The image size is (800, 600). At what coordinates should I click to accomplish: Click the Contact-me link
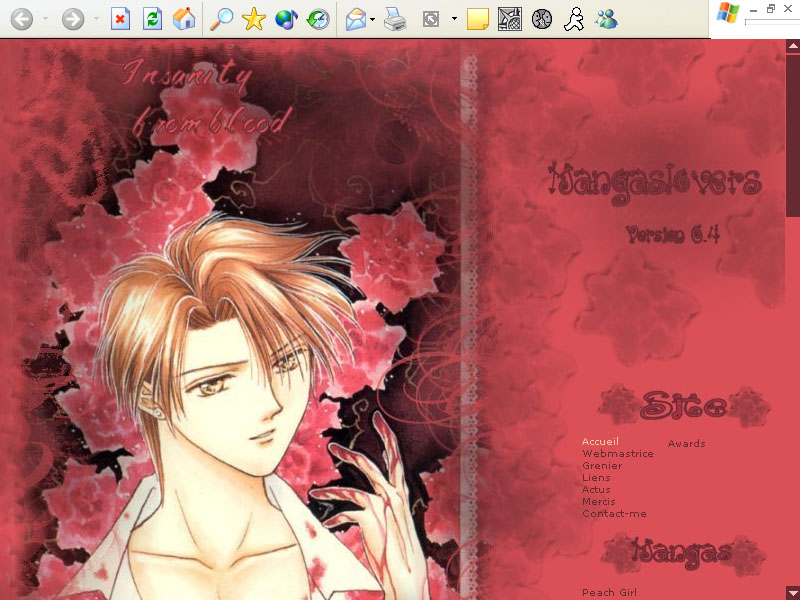click(x=614, y=514)
